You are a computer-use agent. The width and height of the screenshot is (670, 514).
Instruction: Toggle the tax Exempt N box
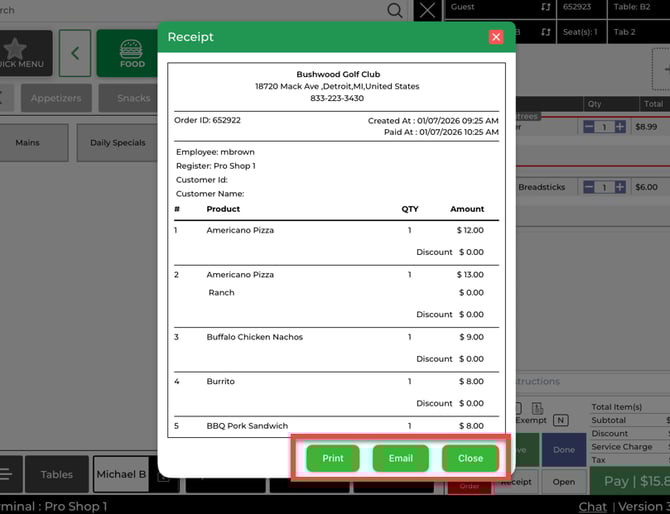[x=561, y=421]
